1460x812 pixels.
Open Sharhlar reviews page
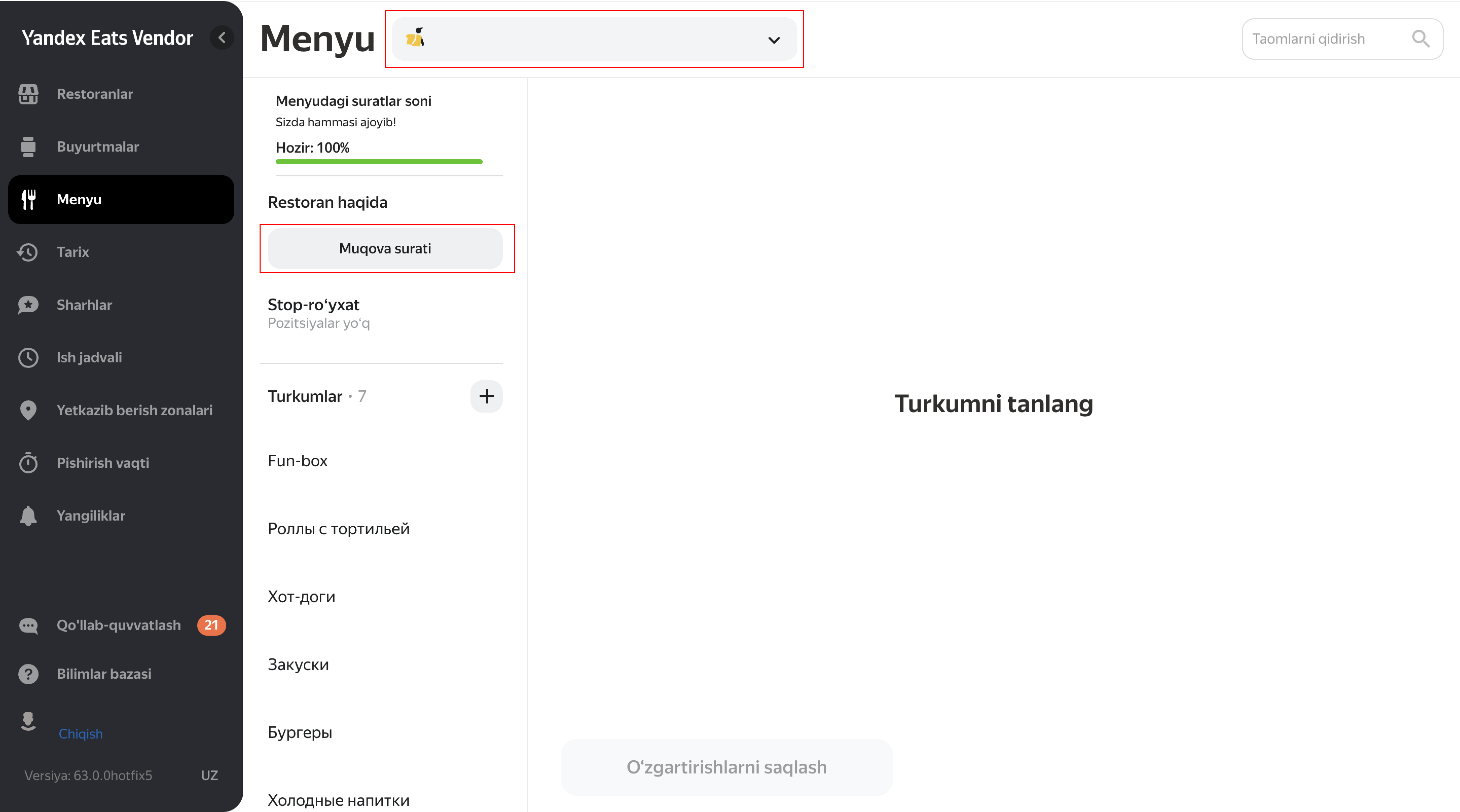tap(84, 305)
